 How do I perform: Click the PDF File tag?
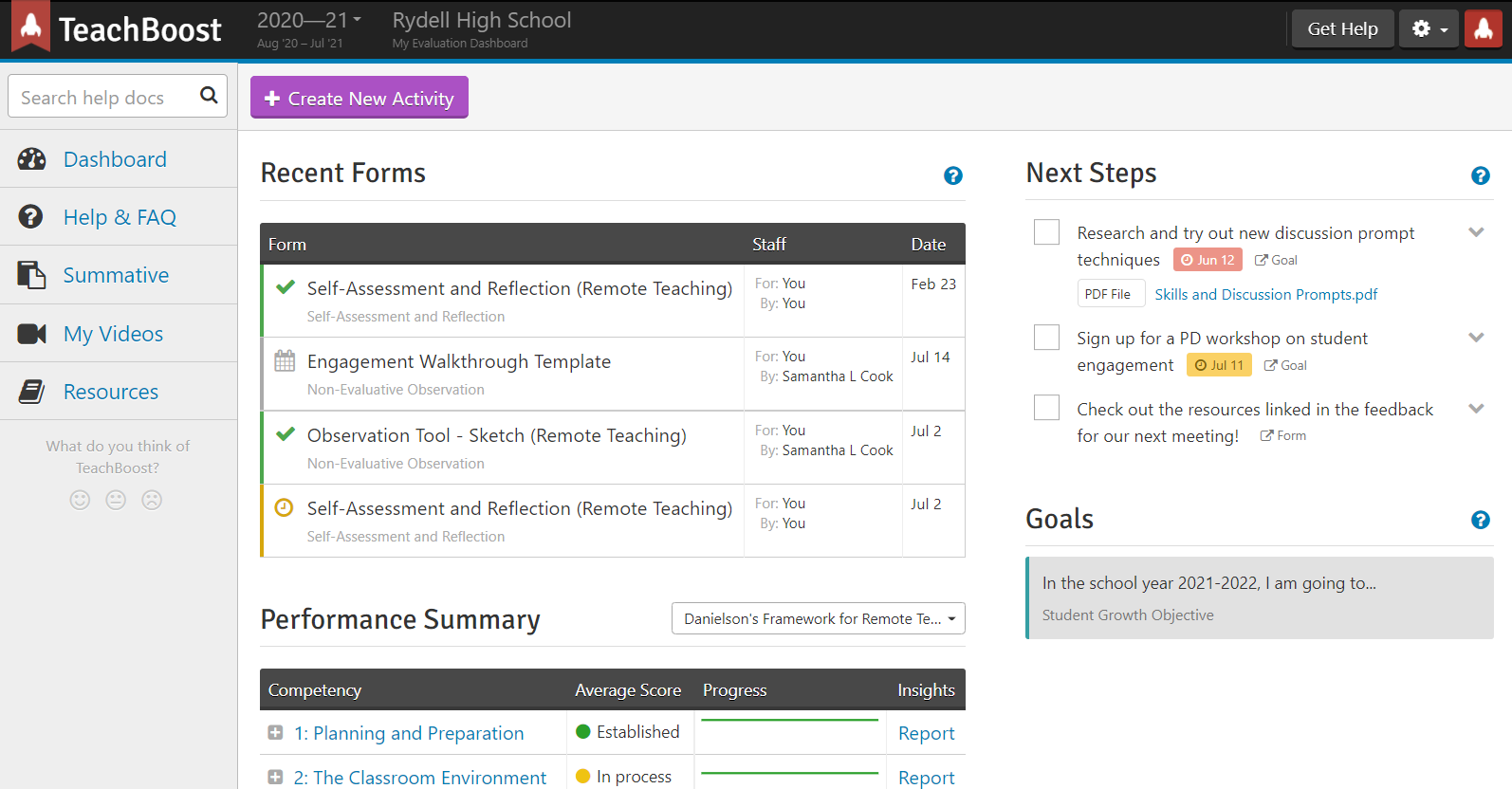(x=1111, y=294)
